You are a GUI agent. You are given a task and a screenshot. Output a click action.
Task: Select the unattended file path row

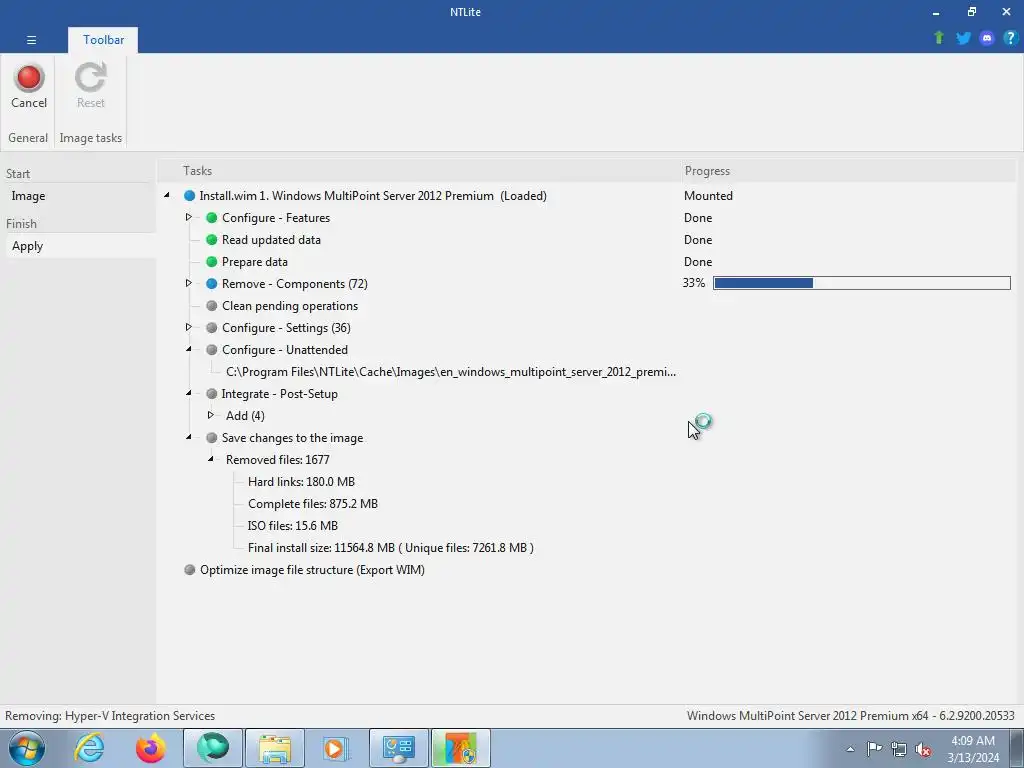[x=451, y=372]
